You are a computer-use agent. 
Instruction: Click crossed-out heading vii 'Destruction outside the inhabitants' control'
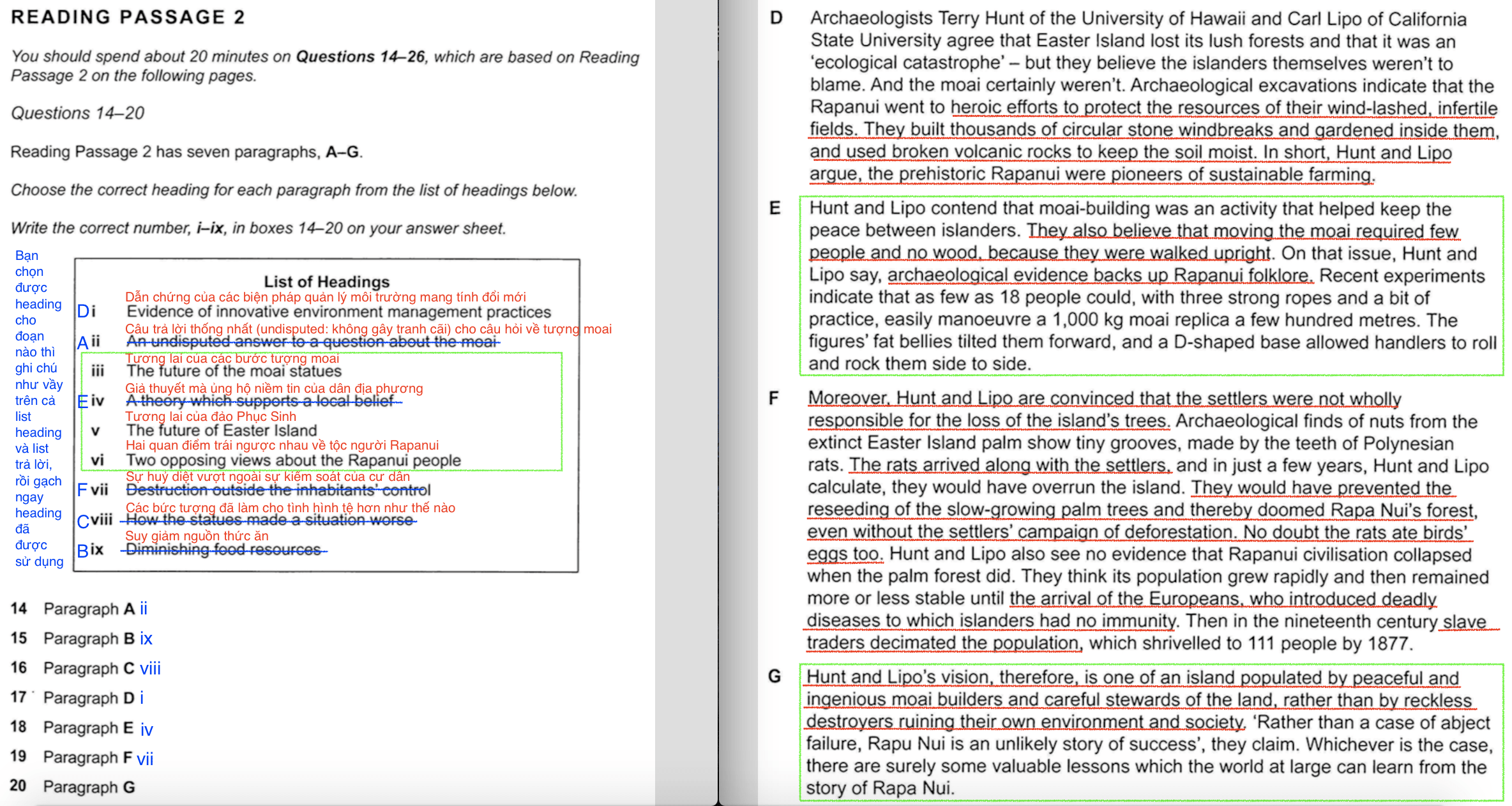[x=278, y=490]
